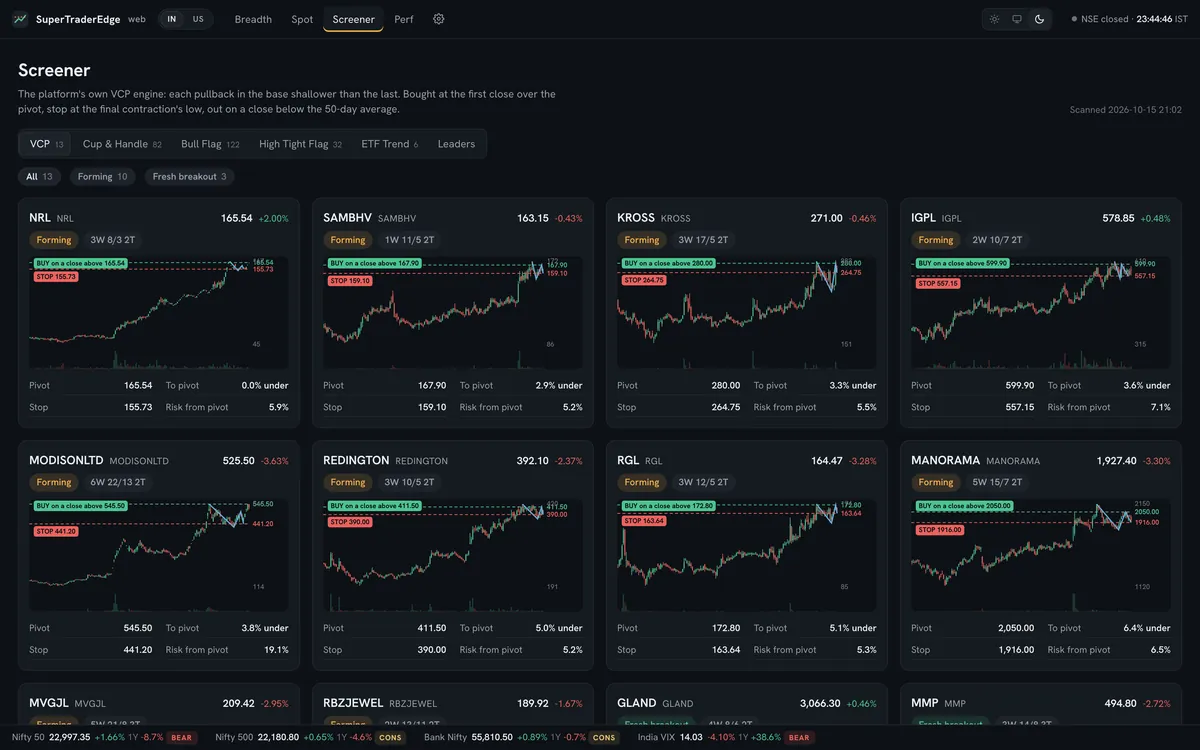Select the VCP pattern tab
Screen dimensions: 1200x750
pyautogui.click(x=46, y=144)
